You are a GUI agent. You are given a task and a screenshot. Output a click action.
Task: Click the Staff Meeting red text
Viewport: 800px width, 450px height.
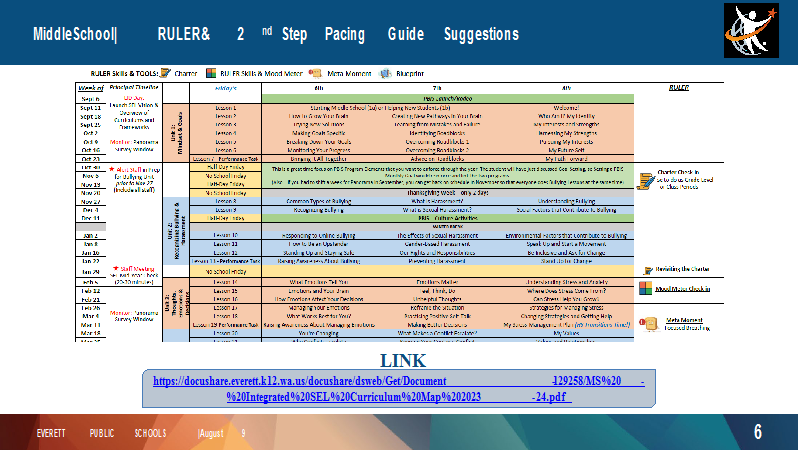click(x=137, y=268)
